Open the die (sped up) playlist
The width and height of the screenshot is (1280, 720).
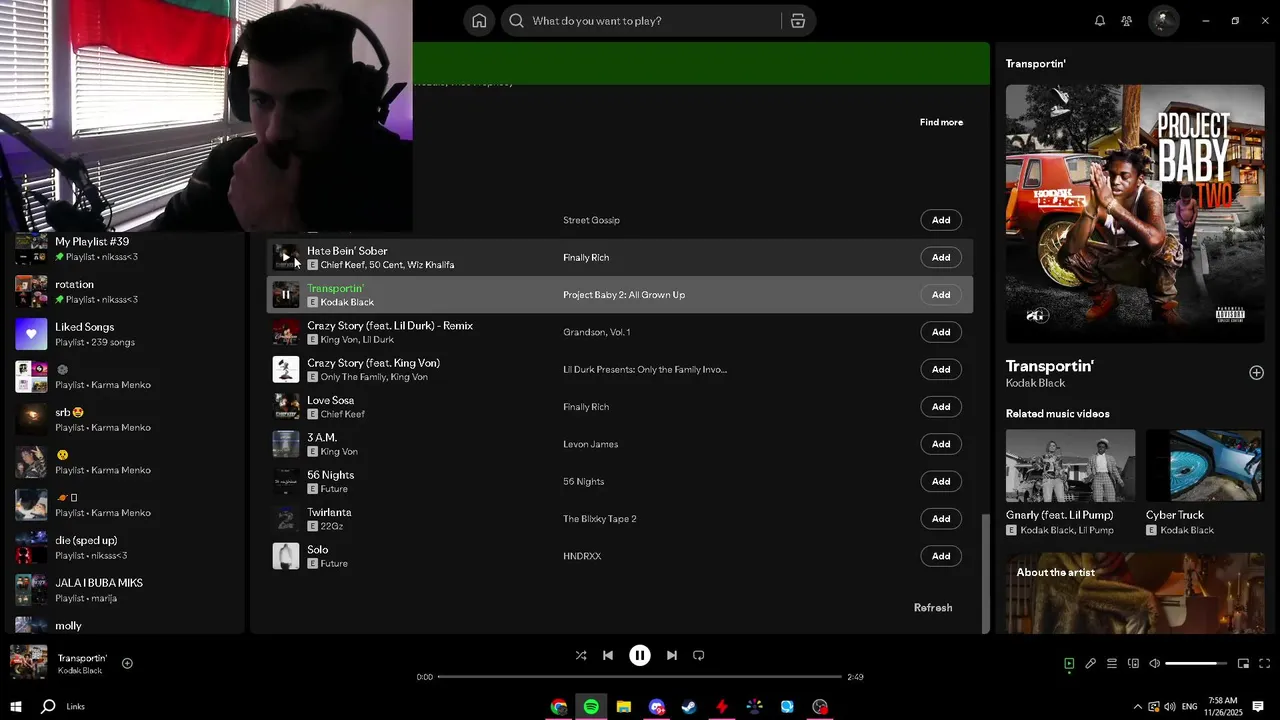coord(125,547)
